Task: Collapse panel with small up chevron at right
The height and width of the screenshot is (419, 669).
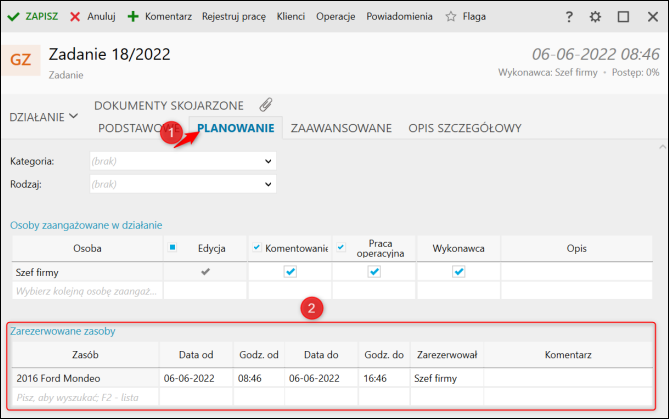Action: point(662,147)
